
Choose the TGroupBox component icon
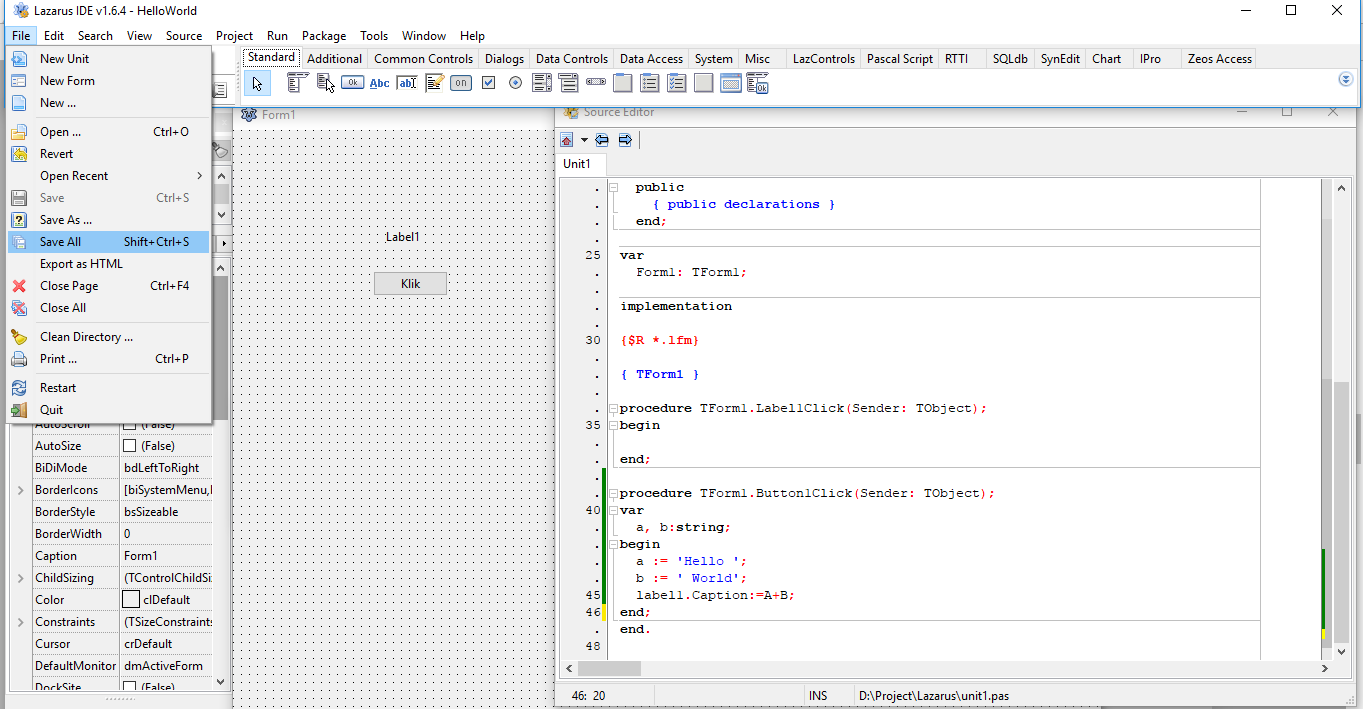(623, 83)
